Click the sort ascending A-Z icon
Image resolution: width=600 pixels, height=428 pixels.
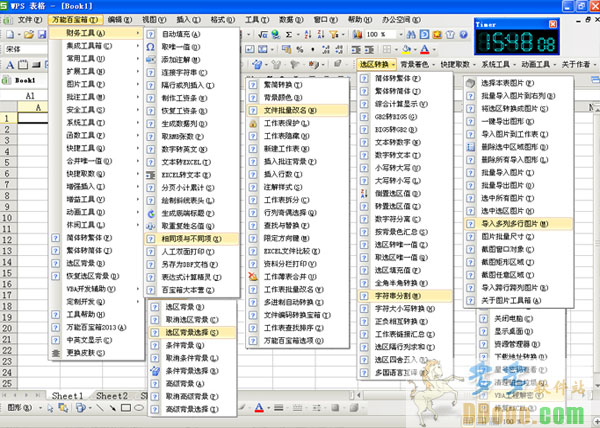308,35
